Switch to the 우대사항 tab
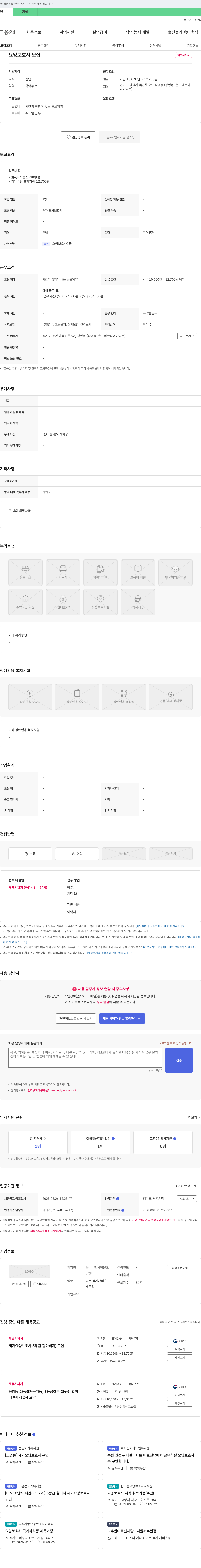The width and height of the screenshot is (201, 1568). click(x=80, y=46)
